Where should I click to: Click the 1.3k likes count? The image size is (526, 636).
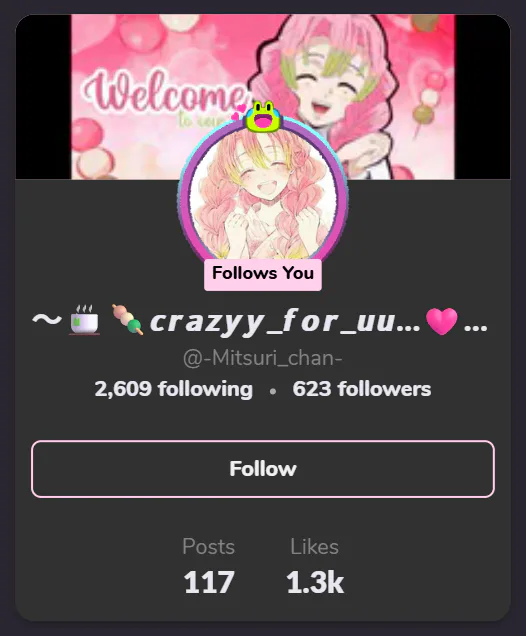click(315, 582)
